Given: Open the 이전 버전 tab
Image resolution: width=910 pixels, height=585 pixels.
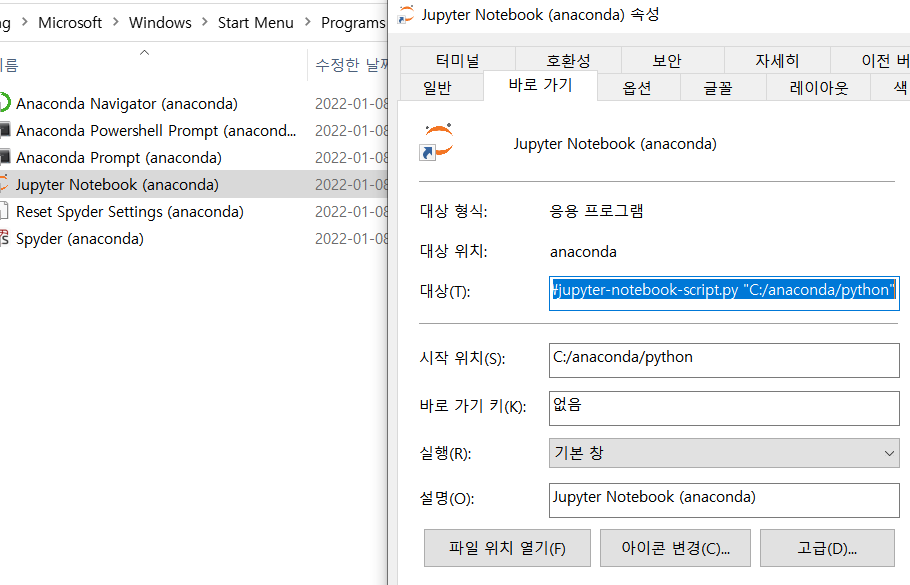Looking at the screenshot, I should tap(871, 60).
